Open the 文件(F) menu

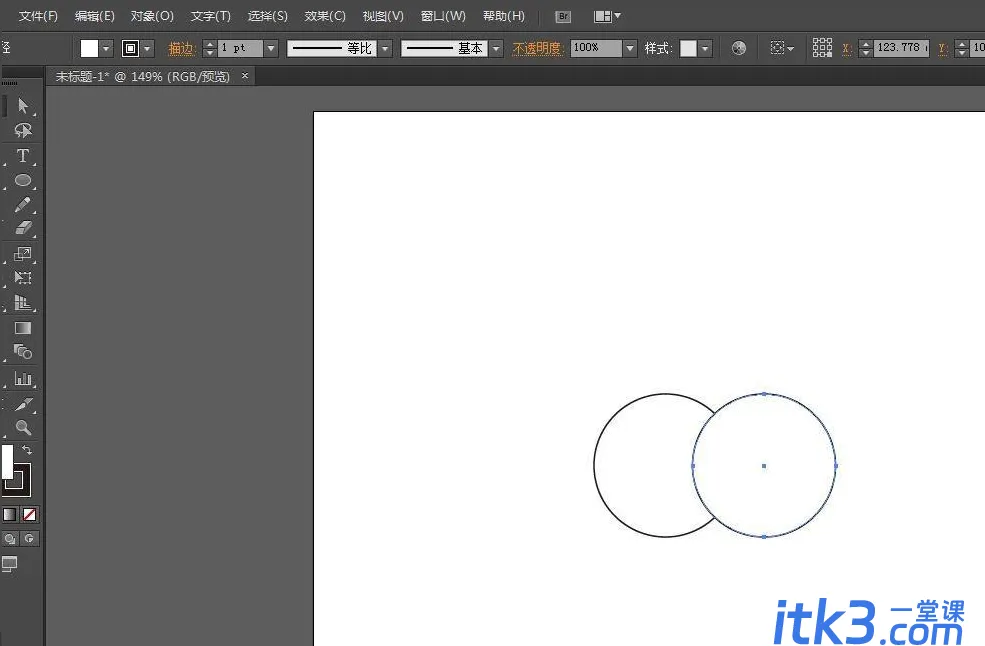click(38, 16)
